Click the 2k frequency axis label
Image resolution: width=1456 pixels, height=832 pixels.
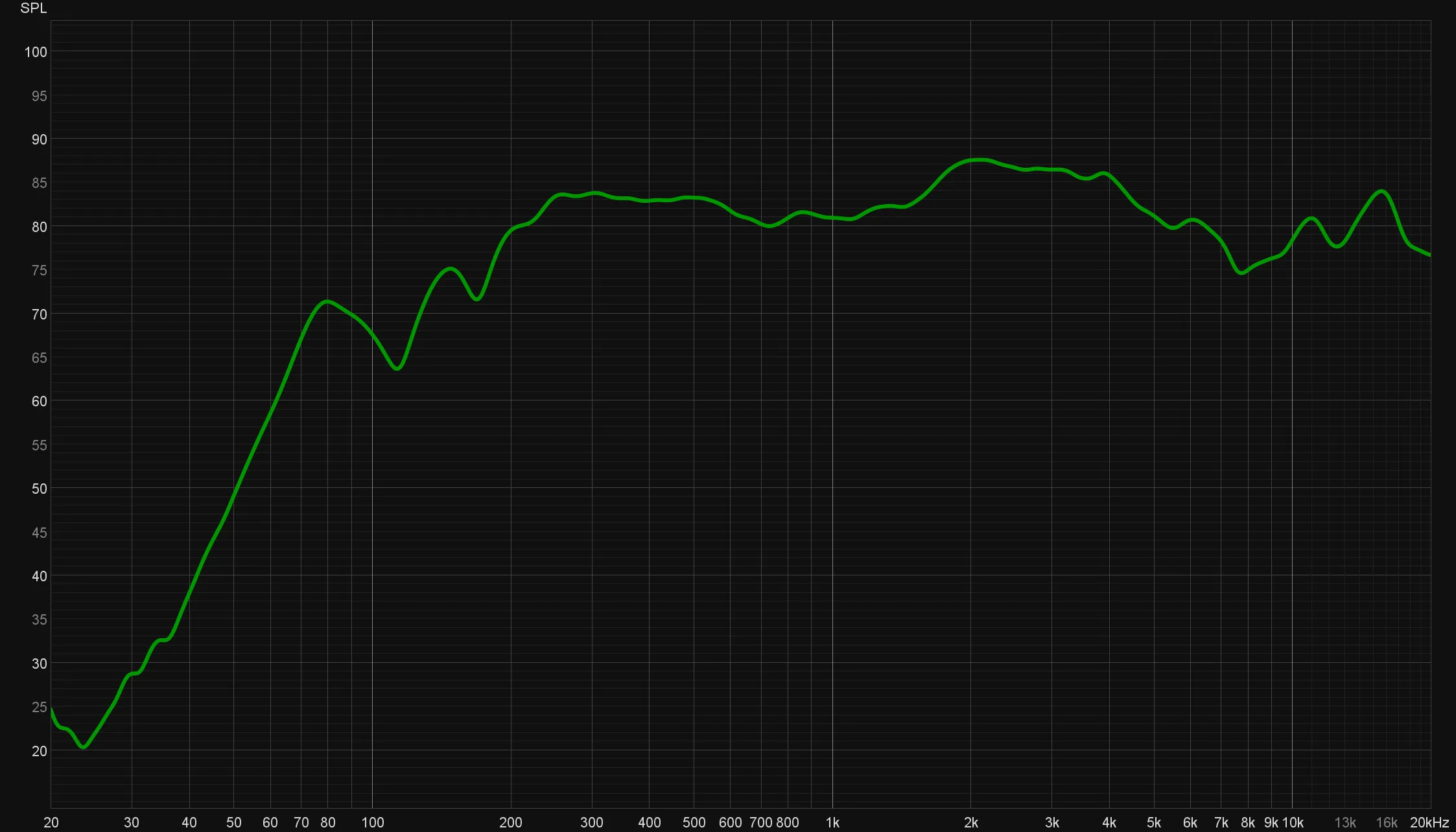coord(970,822)
